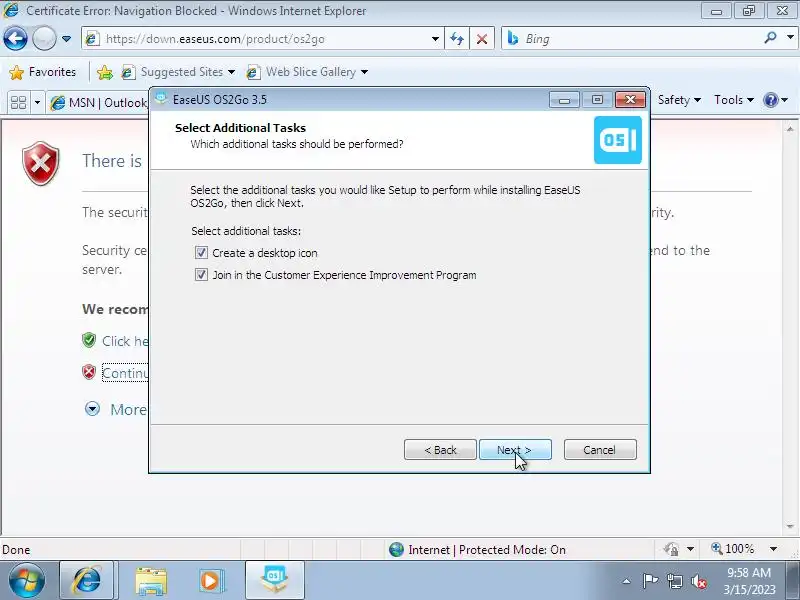
Task: Click the 100% zoom level button
Action: [x=733, y=549]
